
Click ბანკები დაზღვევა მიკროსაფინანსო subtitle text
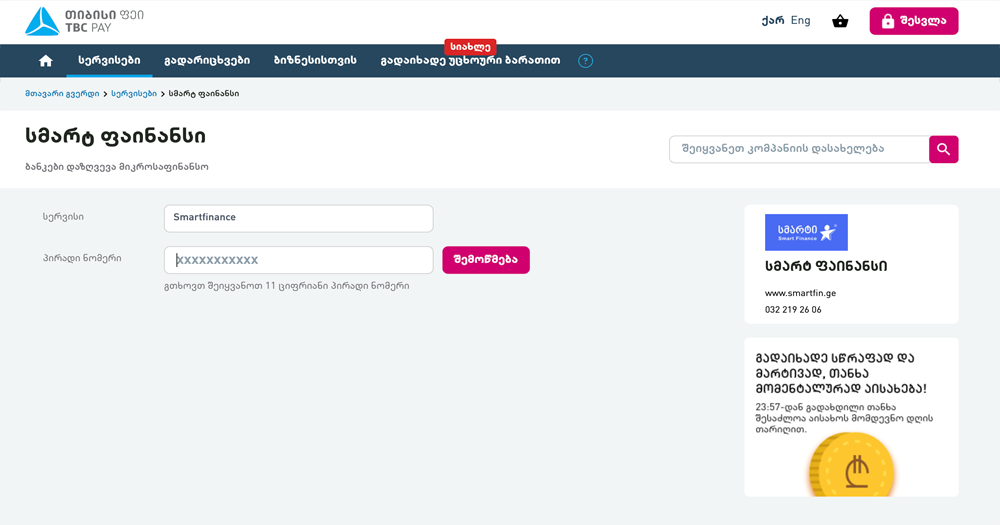117,167
